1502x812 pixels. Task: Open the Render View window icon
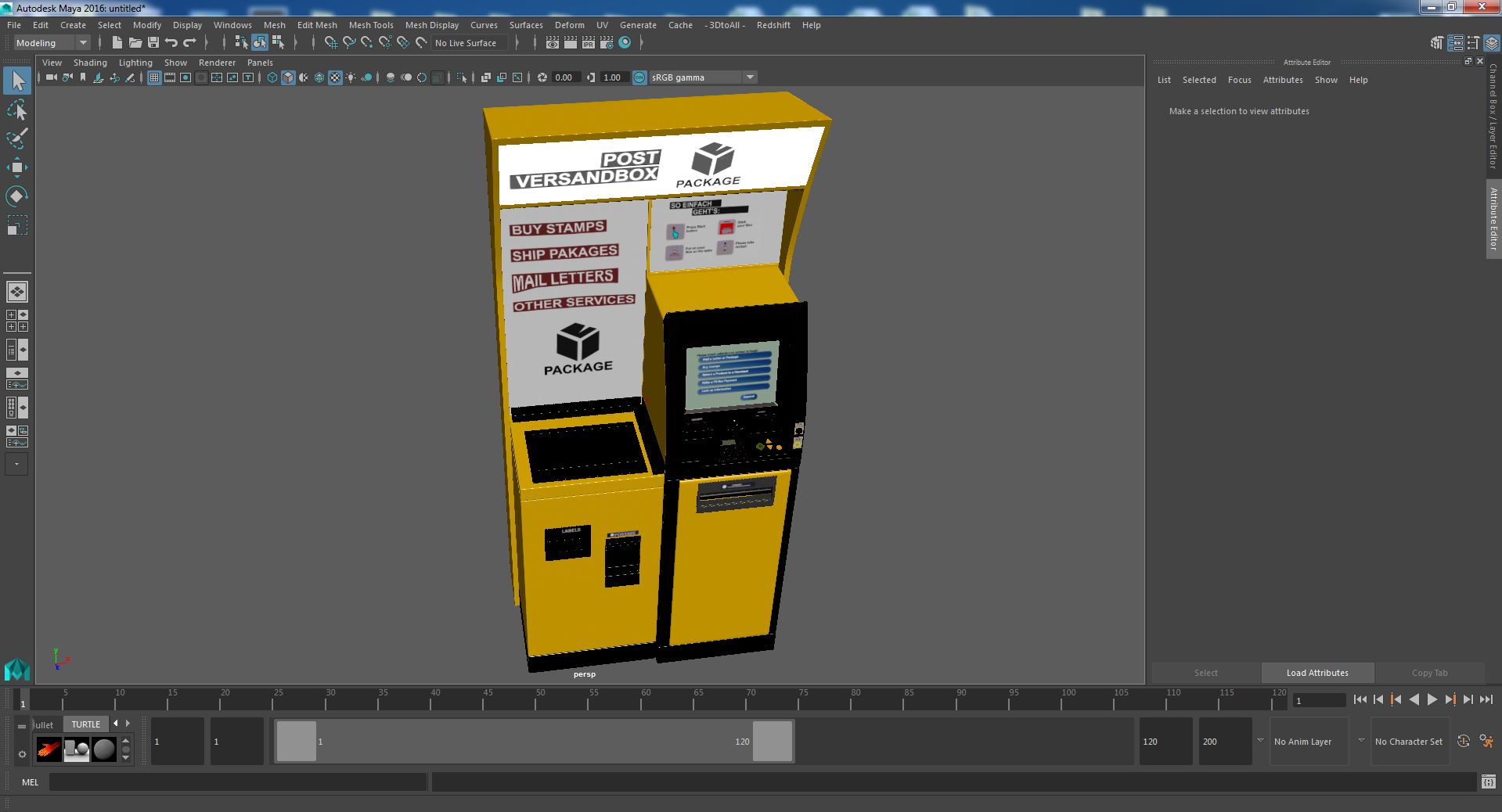pos(552,43)
